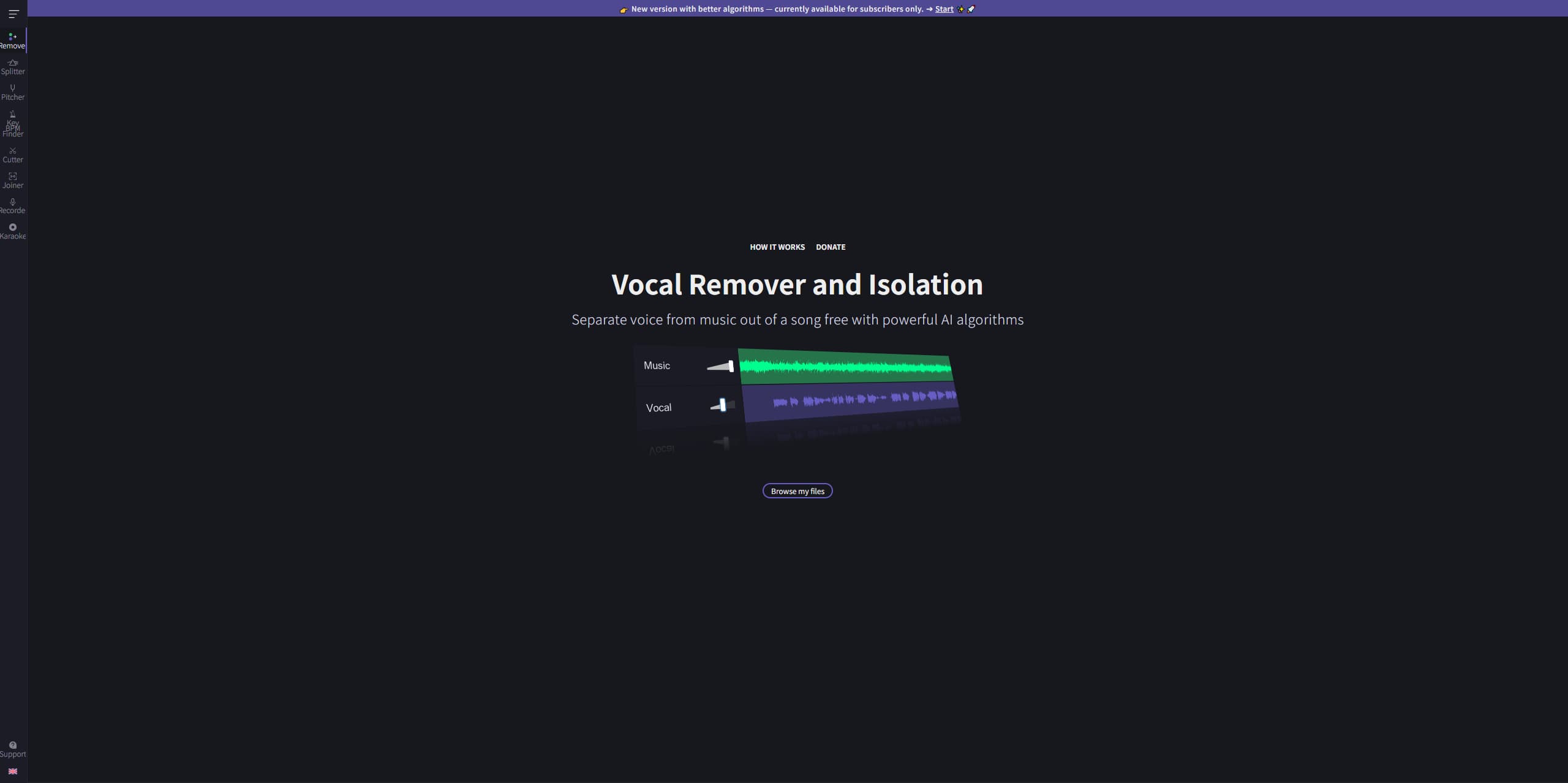Open the Remover tool in the sidebar

coord(12,40)
